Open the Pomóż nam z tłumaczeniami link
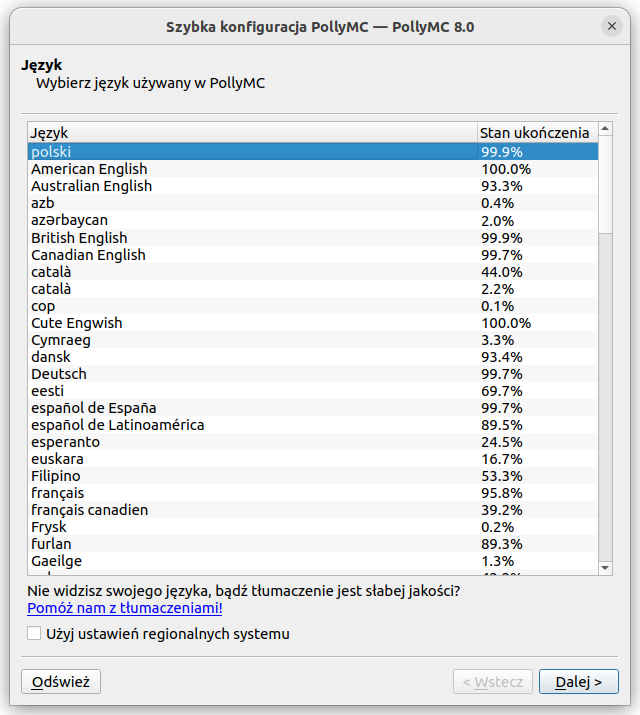Image resolution: width=640 pixels, height=715 pixels. click(x=125, y=607)
